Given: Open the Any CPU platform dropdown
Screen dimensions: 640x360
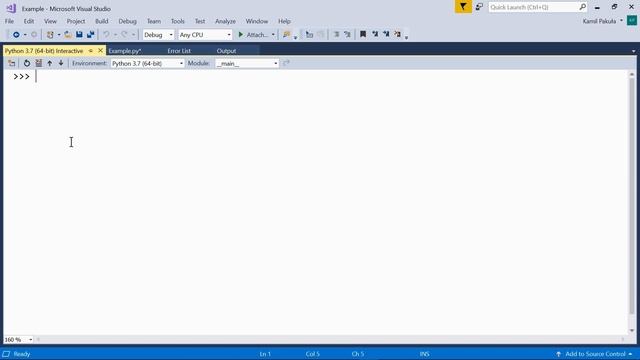Looking at the screenshot, I should coord(205,35).
